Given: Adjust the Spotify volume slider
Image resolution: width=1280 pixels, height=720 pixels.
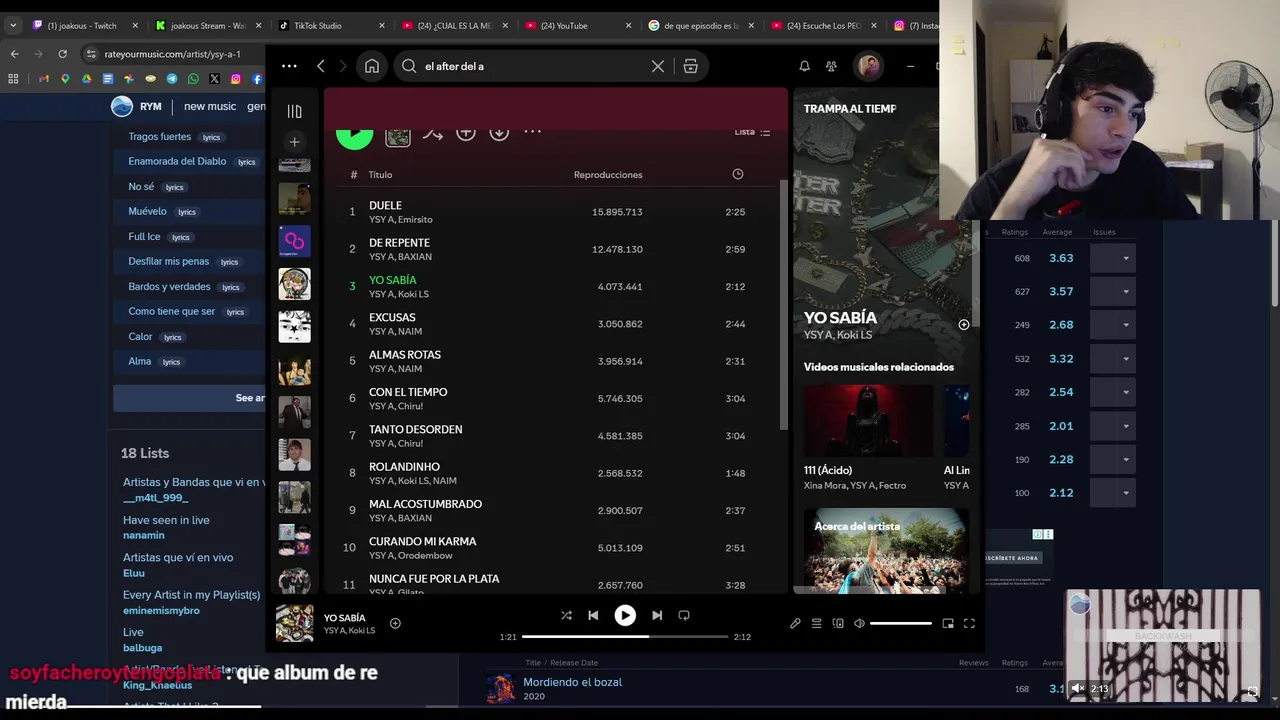Looking at the screenshot, I should pyautogui.click(x=901, y=623).
